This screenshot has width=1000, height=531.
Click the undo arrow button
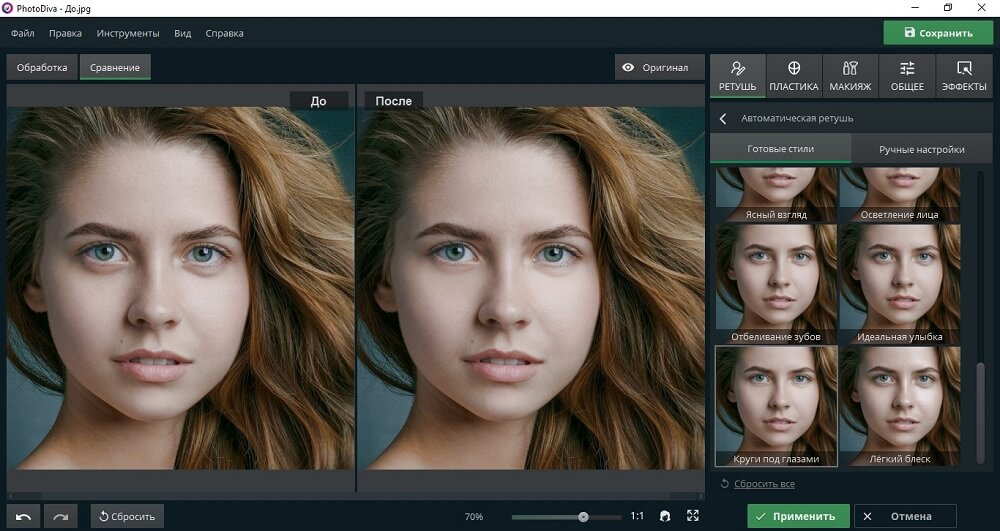pyautogui.click(x=23, y=516)
